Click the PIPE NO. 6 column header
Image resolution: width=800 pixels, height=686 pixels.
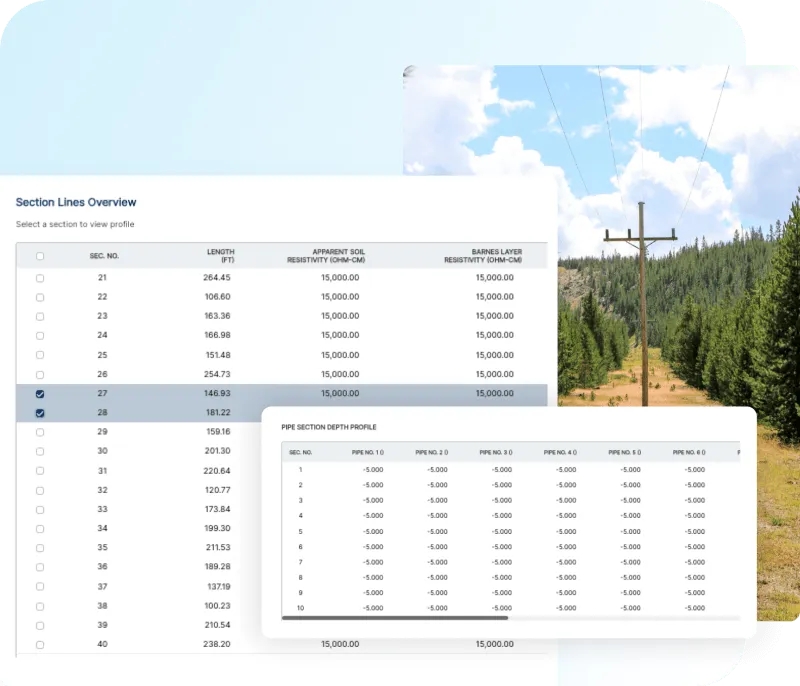(689, 452)
